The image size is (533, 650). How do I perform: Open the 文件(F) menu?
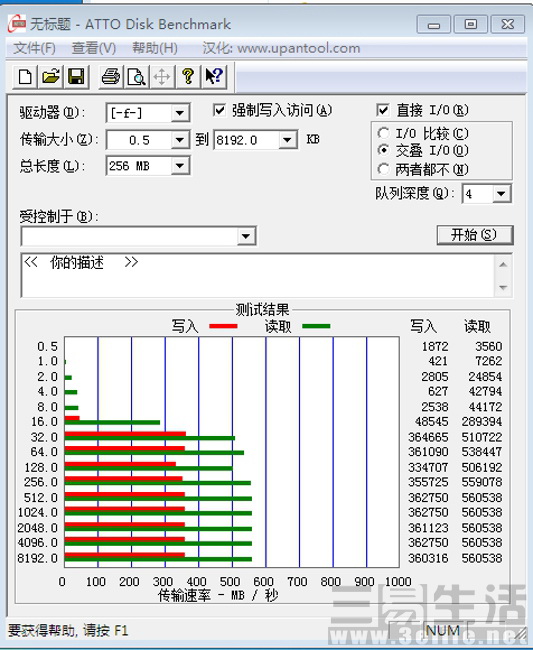tap(34, 48)
